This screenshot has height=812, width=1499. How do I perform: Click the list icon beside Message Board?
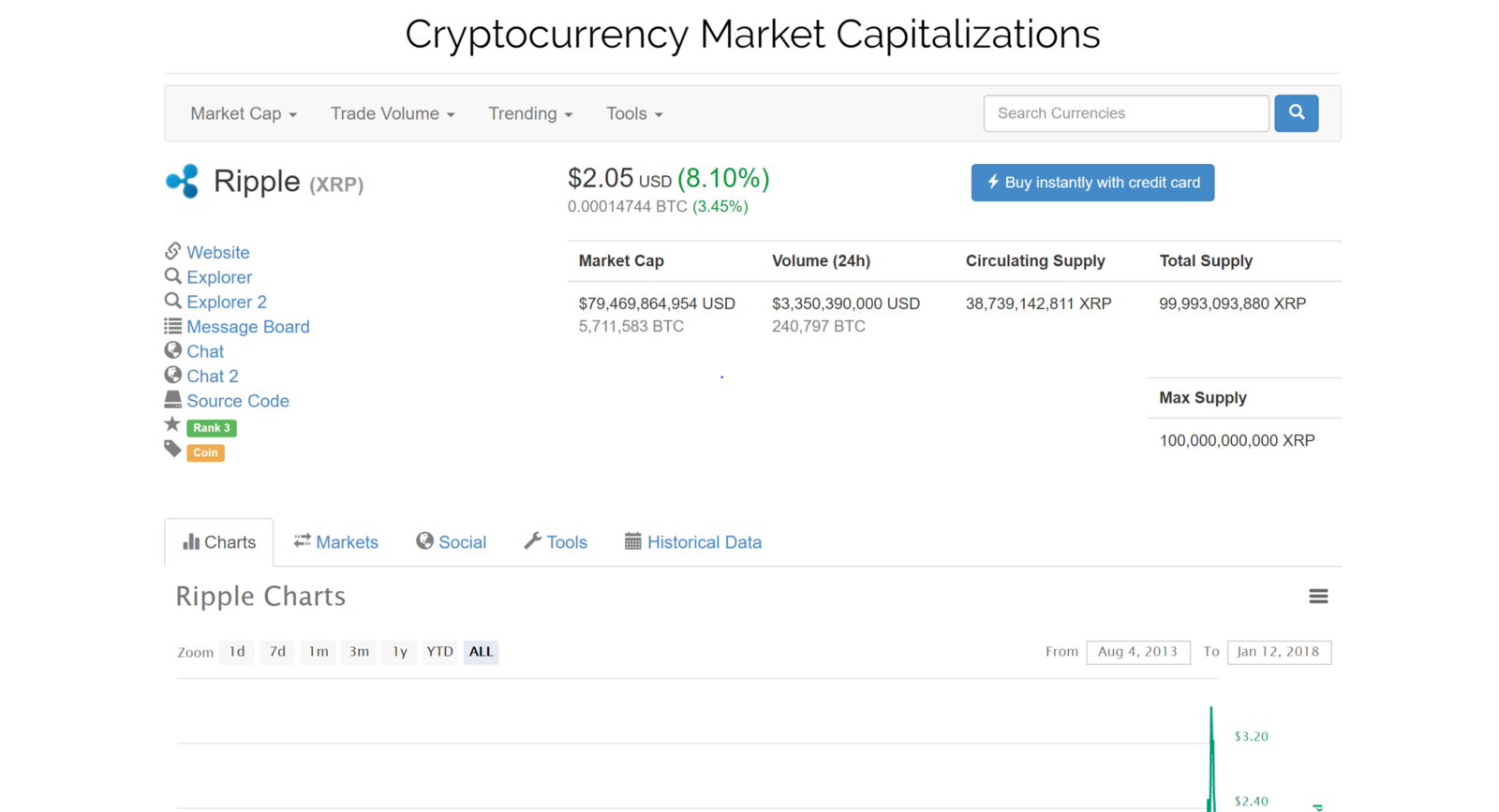pyautogui.click(x=173, y=326)
